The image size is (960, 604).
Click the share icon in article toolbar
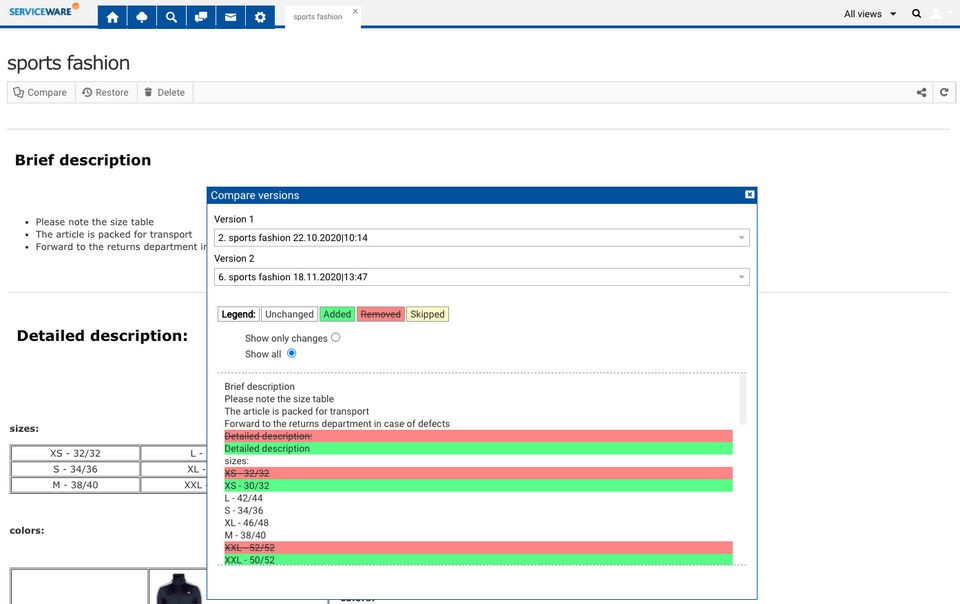click(x=921, y=92)
